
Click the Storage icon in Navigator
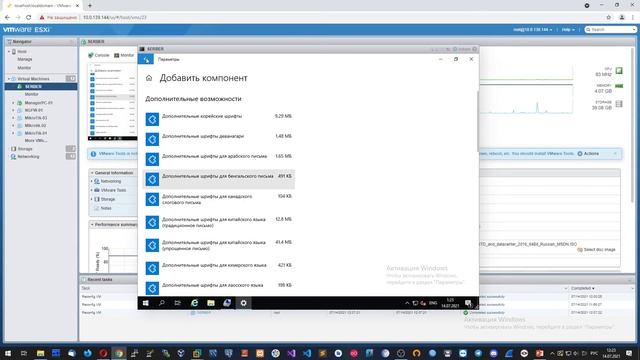[13, 149]
